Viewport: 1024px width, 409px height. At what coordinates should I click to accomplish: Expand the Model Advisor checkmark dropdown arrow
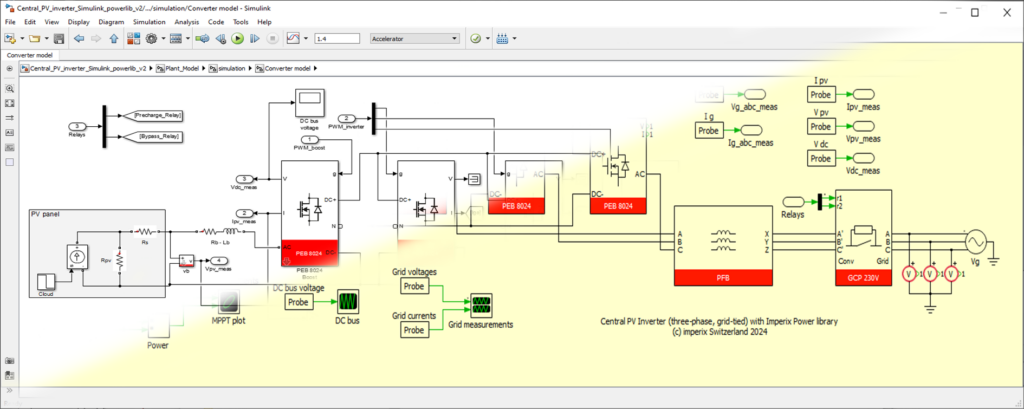[x=486, y=39]
